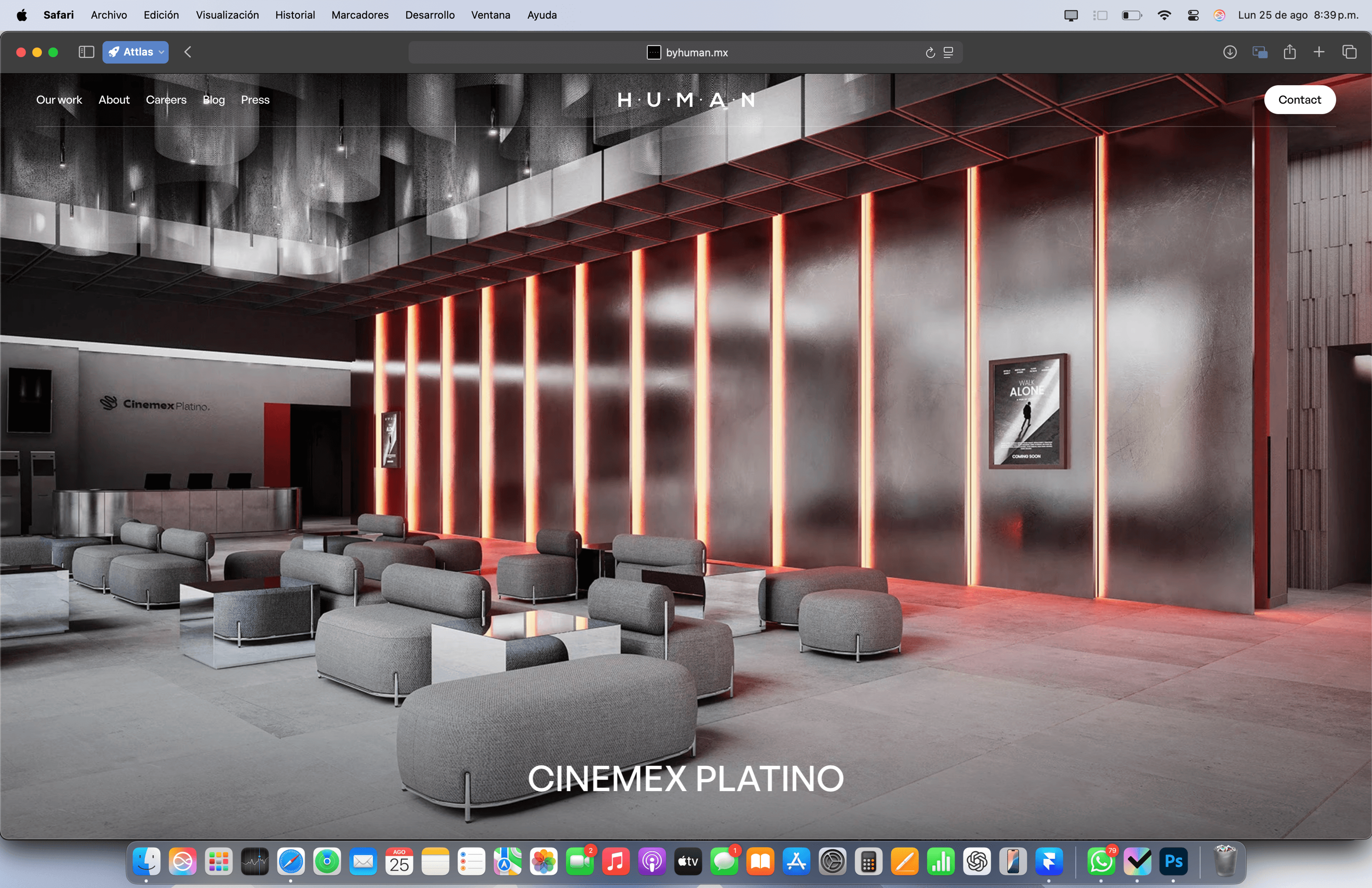The width and height of the screenshot is (1372, 888).
Task: Open Control Center in the menu bar
Action: tap(1193, 16)
